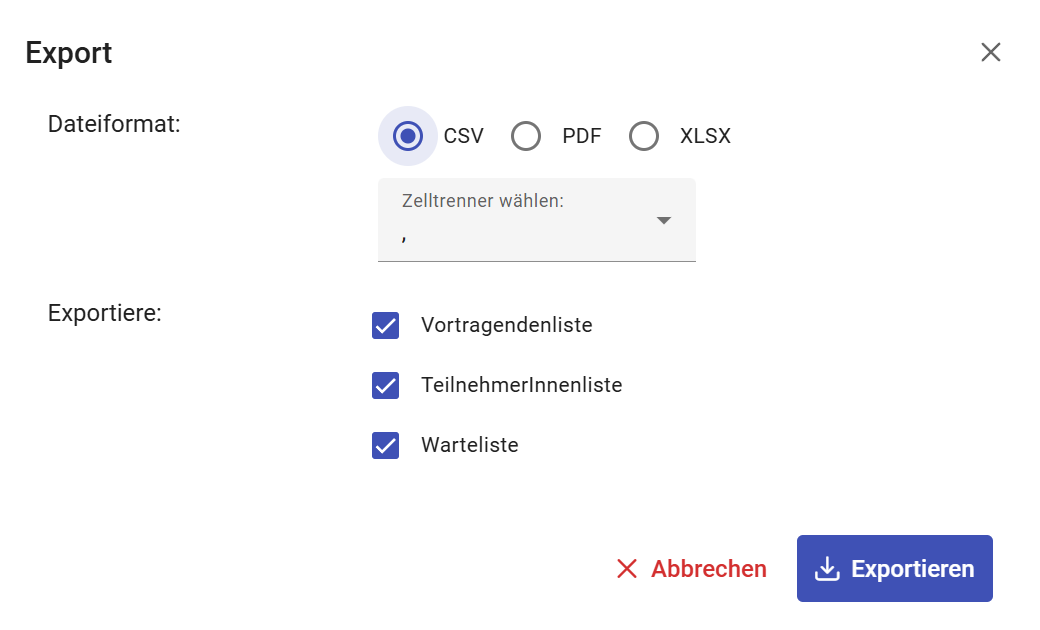Click the Warteliste label text
Viewport: 1040px width, 630px height.
469,446
